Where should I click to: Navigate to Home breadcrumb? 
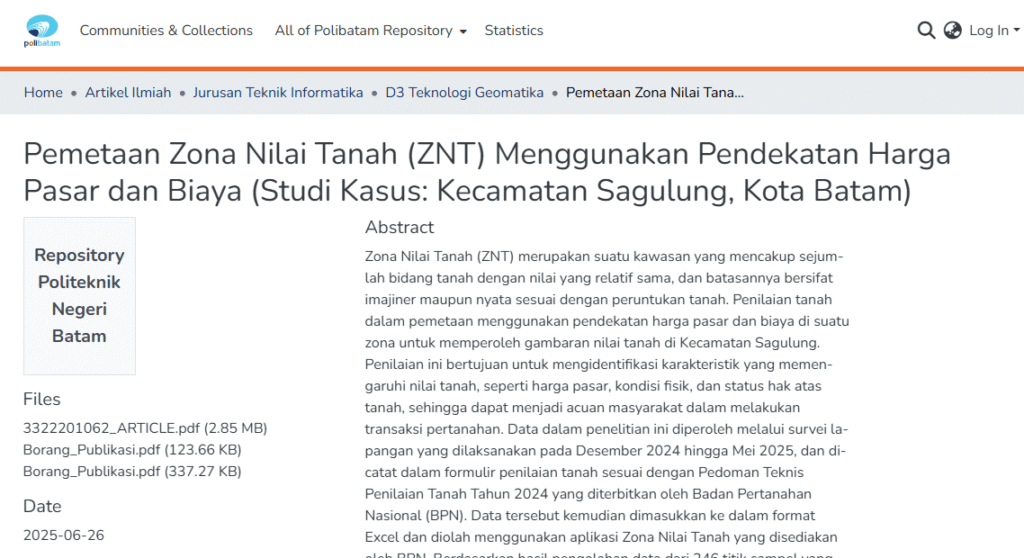click(43, 93)
